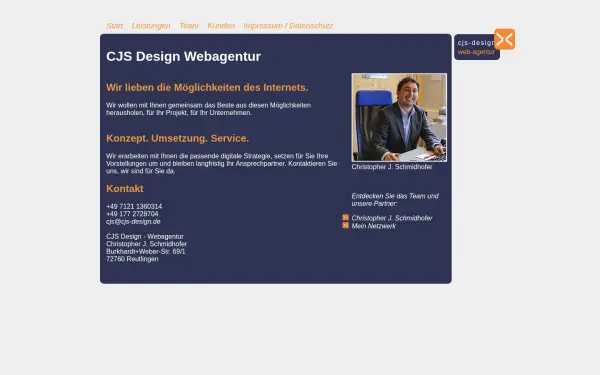
Task: Click the email address cjs@cjs-design.de
Action: (x=133, y=222)
